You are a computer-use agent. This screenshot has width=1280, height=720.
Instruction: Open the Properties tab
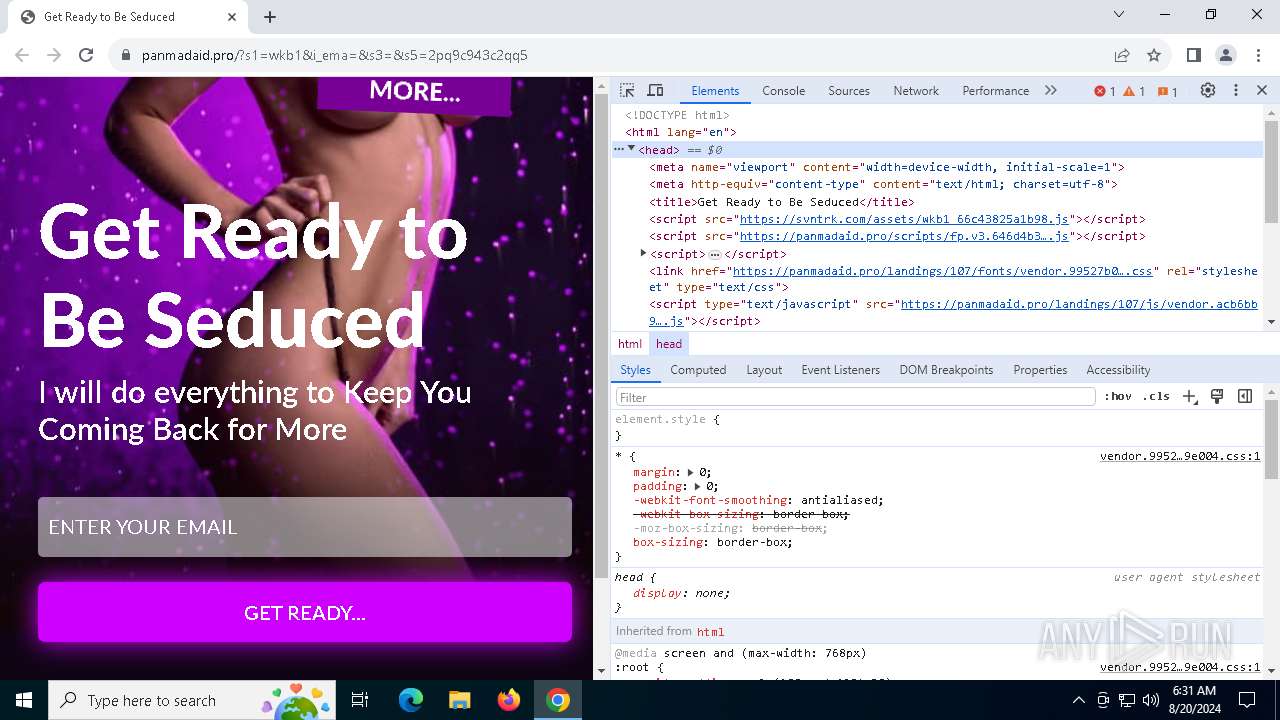point(1040,370)
